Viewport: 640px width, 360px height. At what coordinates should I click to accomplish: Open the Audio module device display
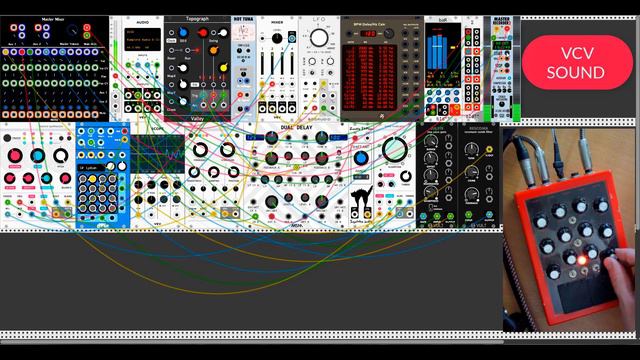tap(142, 40)
